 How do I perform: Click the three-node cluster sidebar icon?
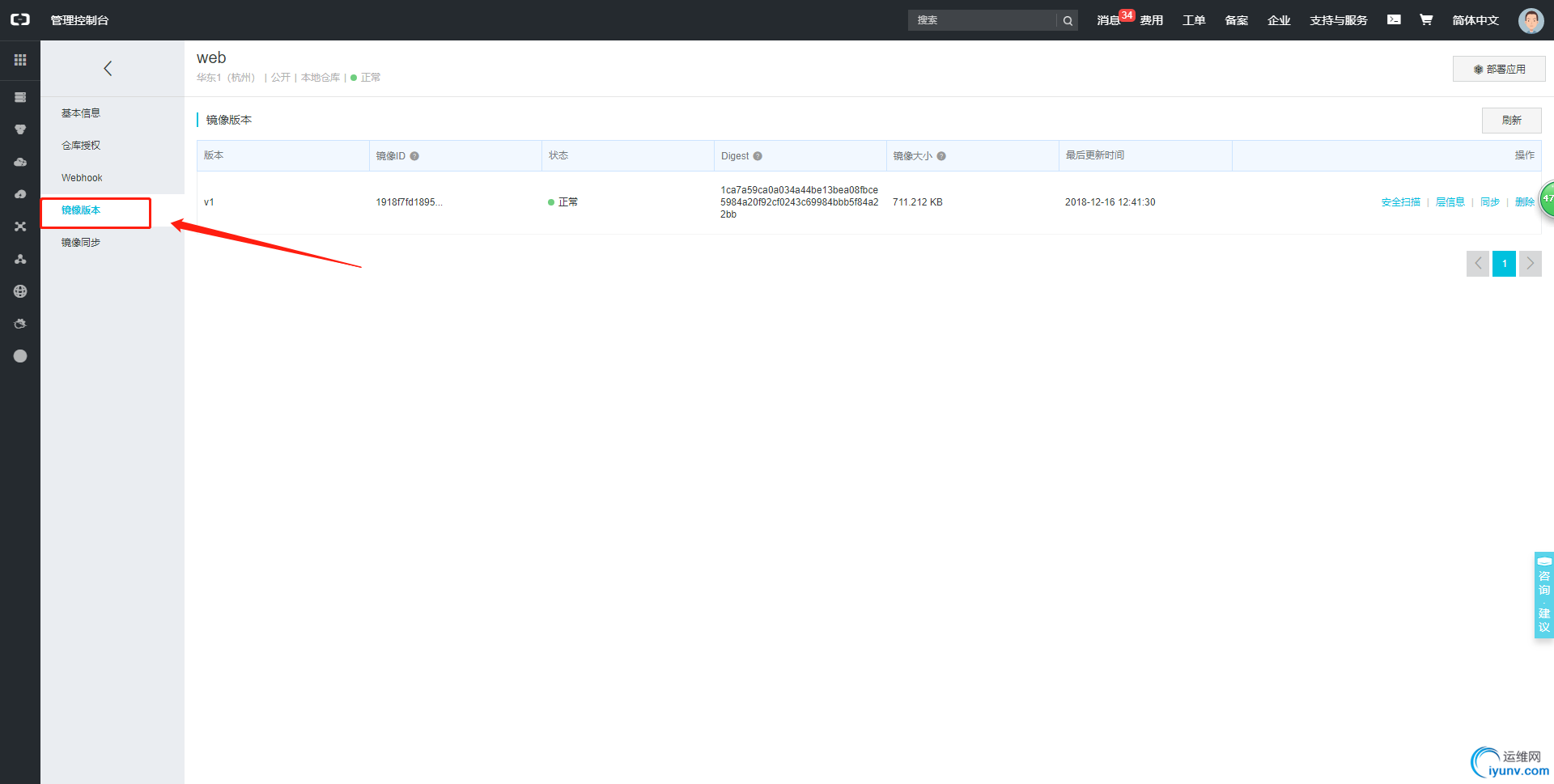tap(20, 259)
